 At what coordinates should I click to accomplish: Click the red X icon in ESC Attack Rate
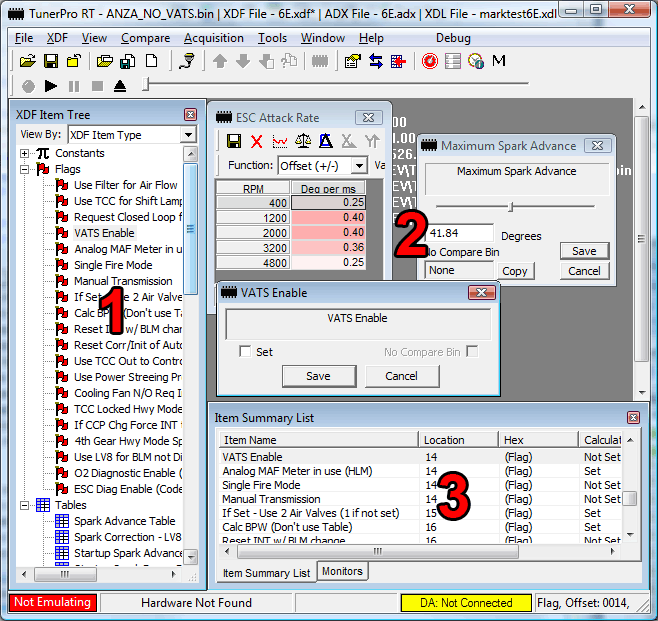click(256, 141)
